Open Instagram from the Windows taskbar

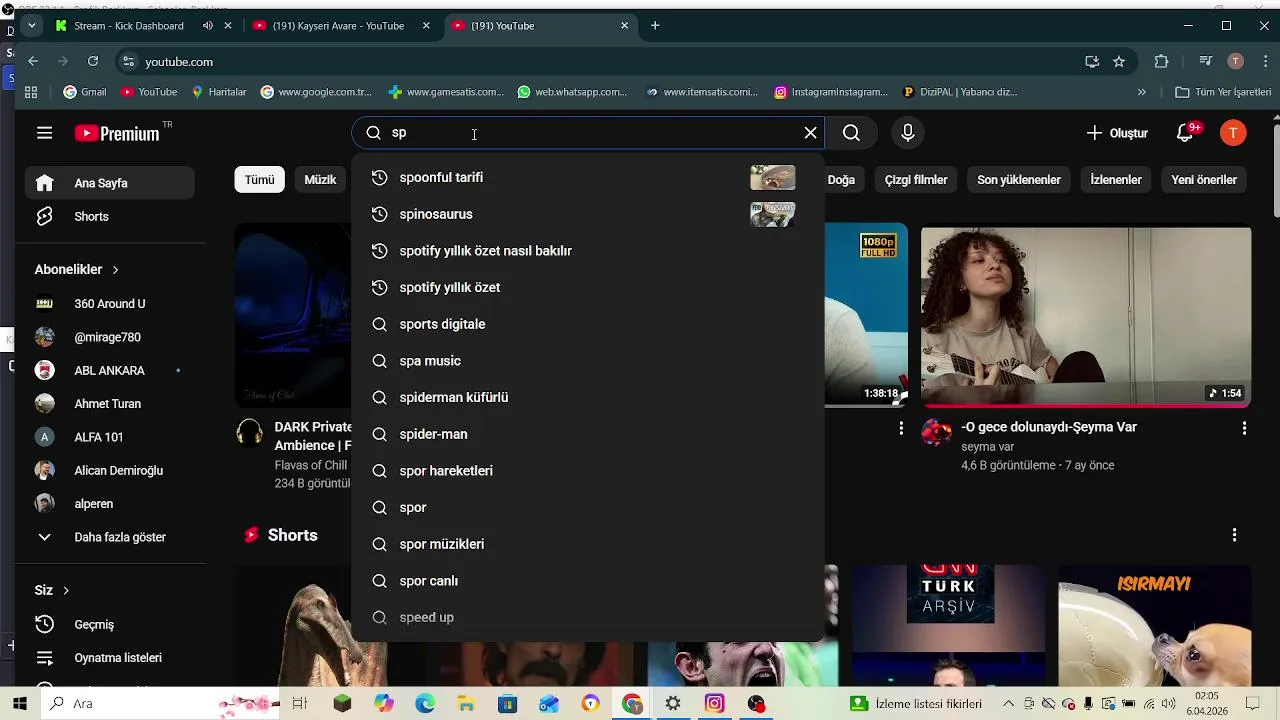[x=714, y=704]
